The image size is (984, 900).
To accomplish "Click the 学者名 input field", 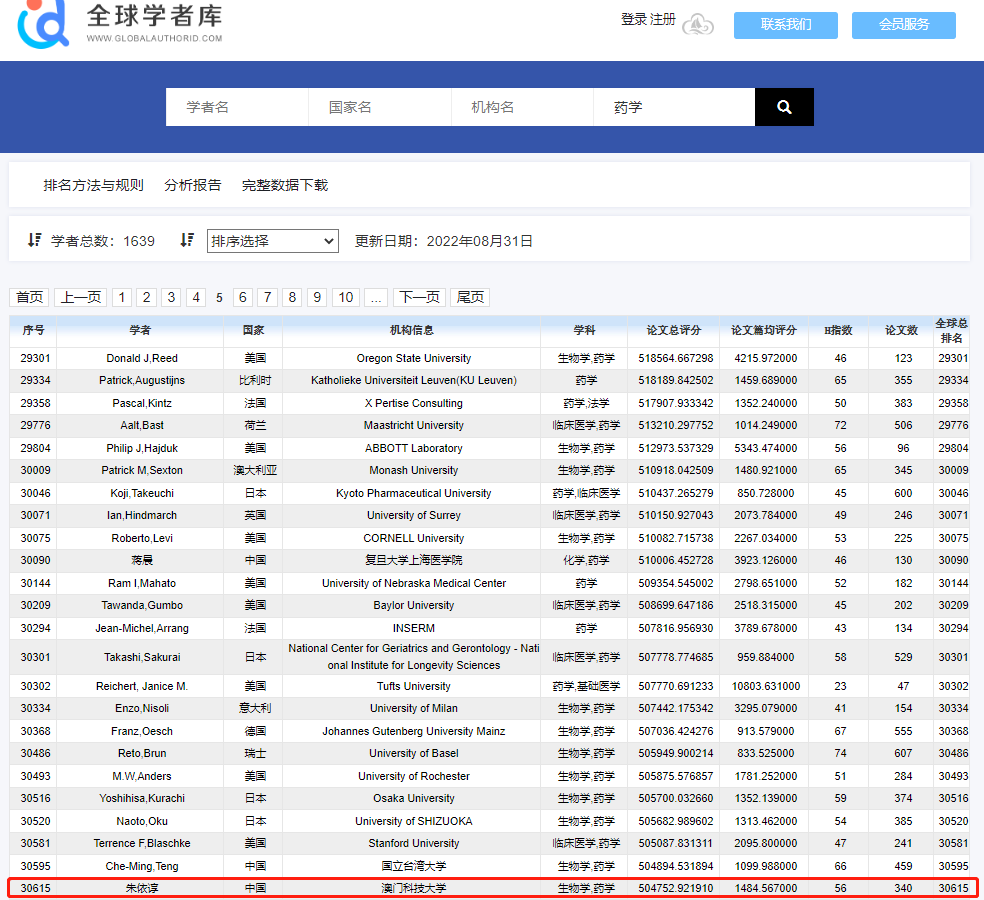I will [x=237, y=107].
